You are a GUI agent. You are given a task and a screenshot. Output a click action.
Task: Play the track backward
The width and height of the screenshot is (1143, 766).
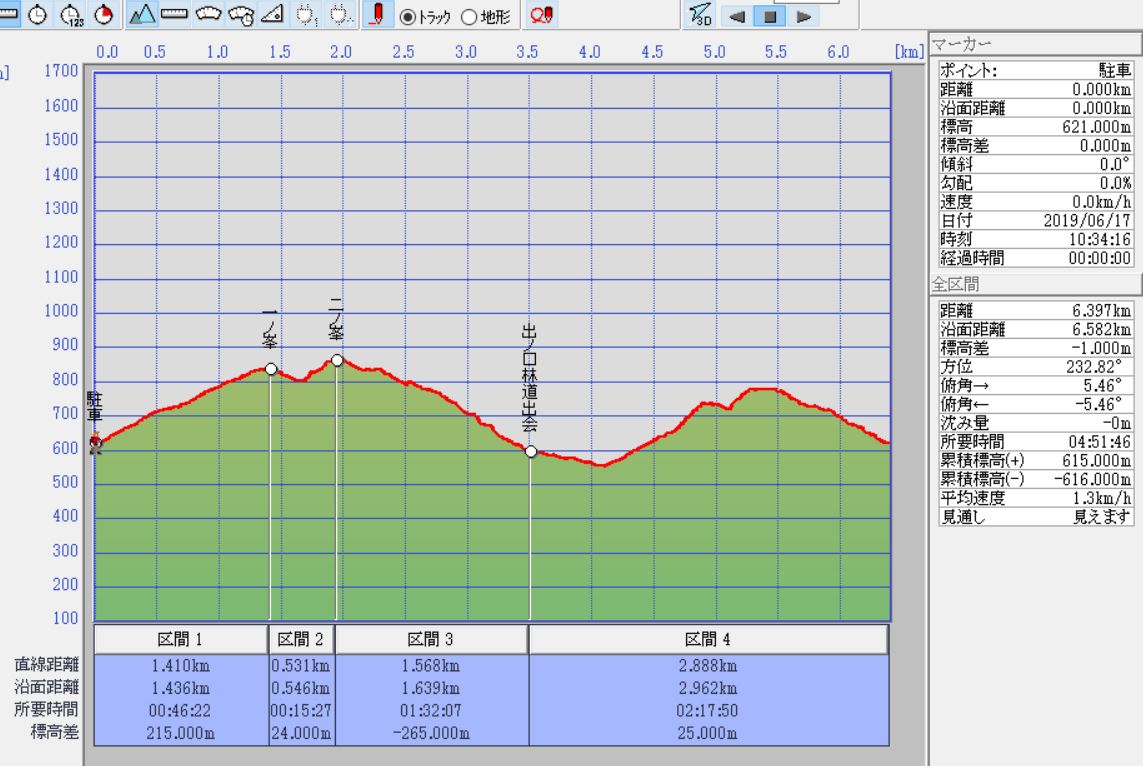[737, 17]
